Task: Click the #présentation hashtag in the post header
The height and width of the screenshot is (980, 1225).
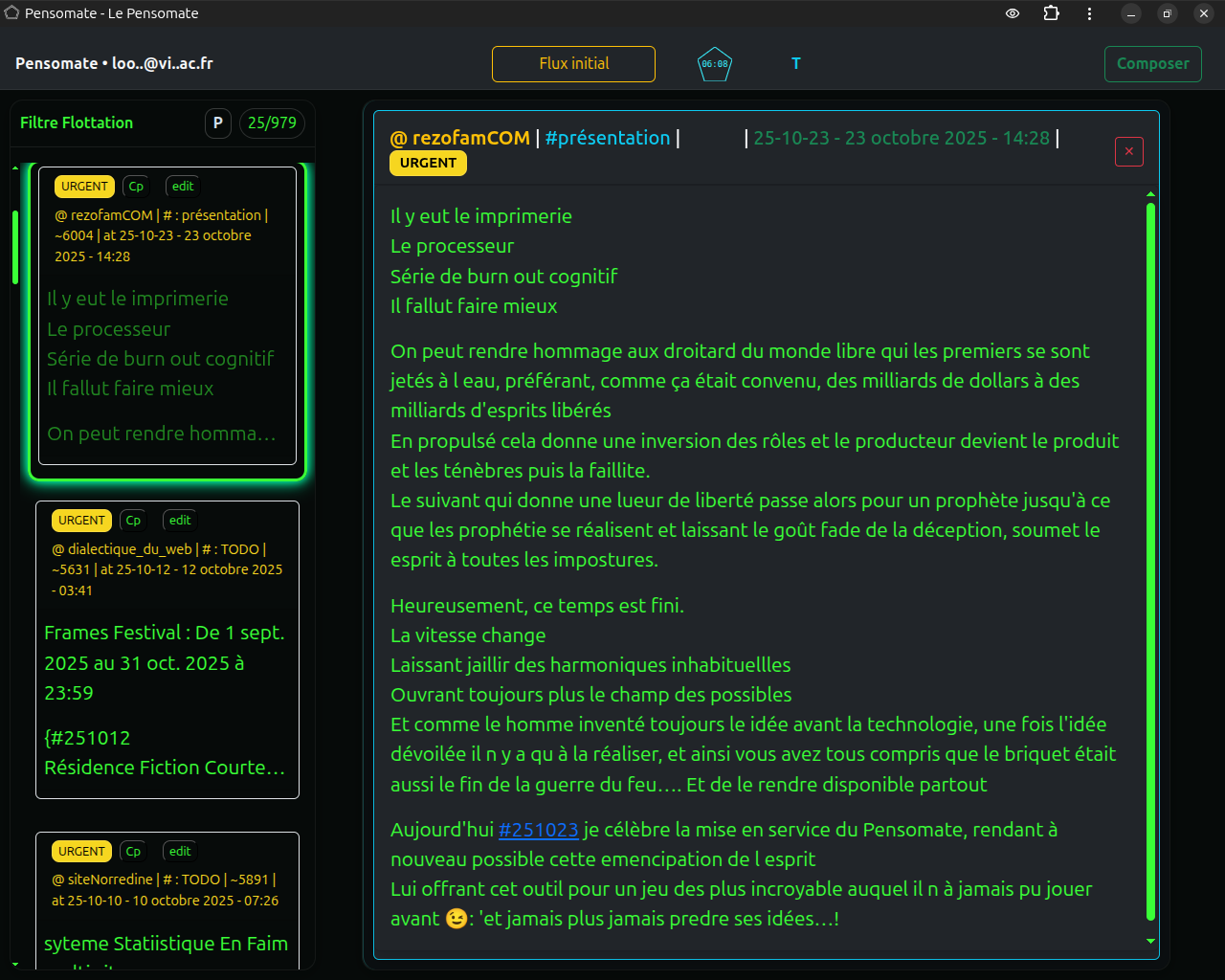Action: pyautogui.click(x=608, y=138)
